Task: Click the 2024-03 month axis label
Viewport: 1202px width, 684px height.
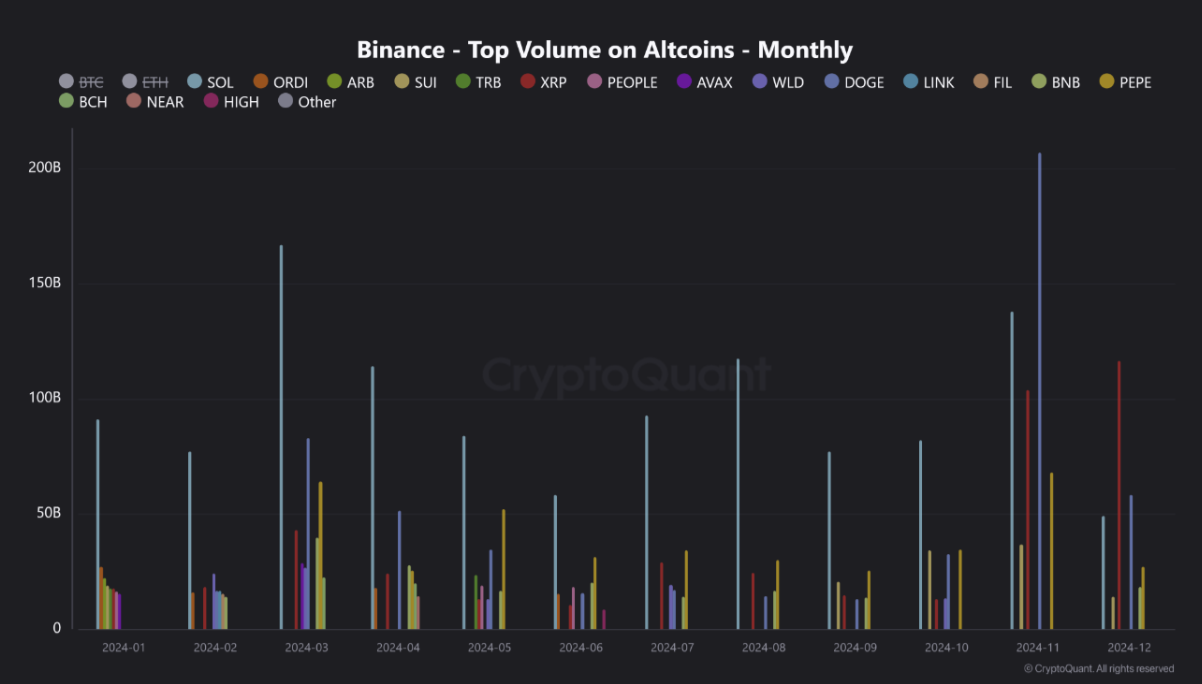Action: (306, 648)
